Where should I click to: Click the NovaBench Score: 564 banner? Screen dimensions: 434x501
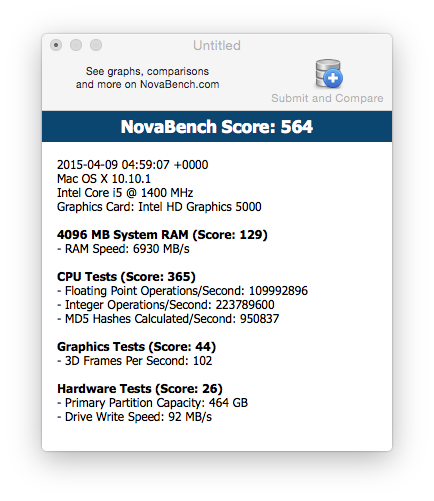click(217, 127)
